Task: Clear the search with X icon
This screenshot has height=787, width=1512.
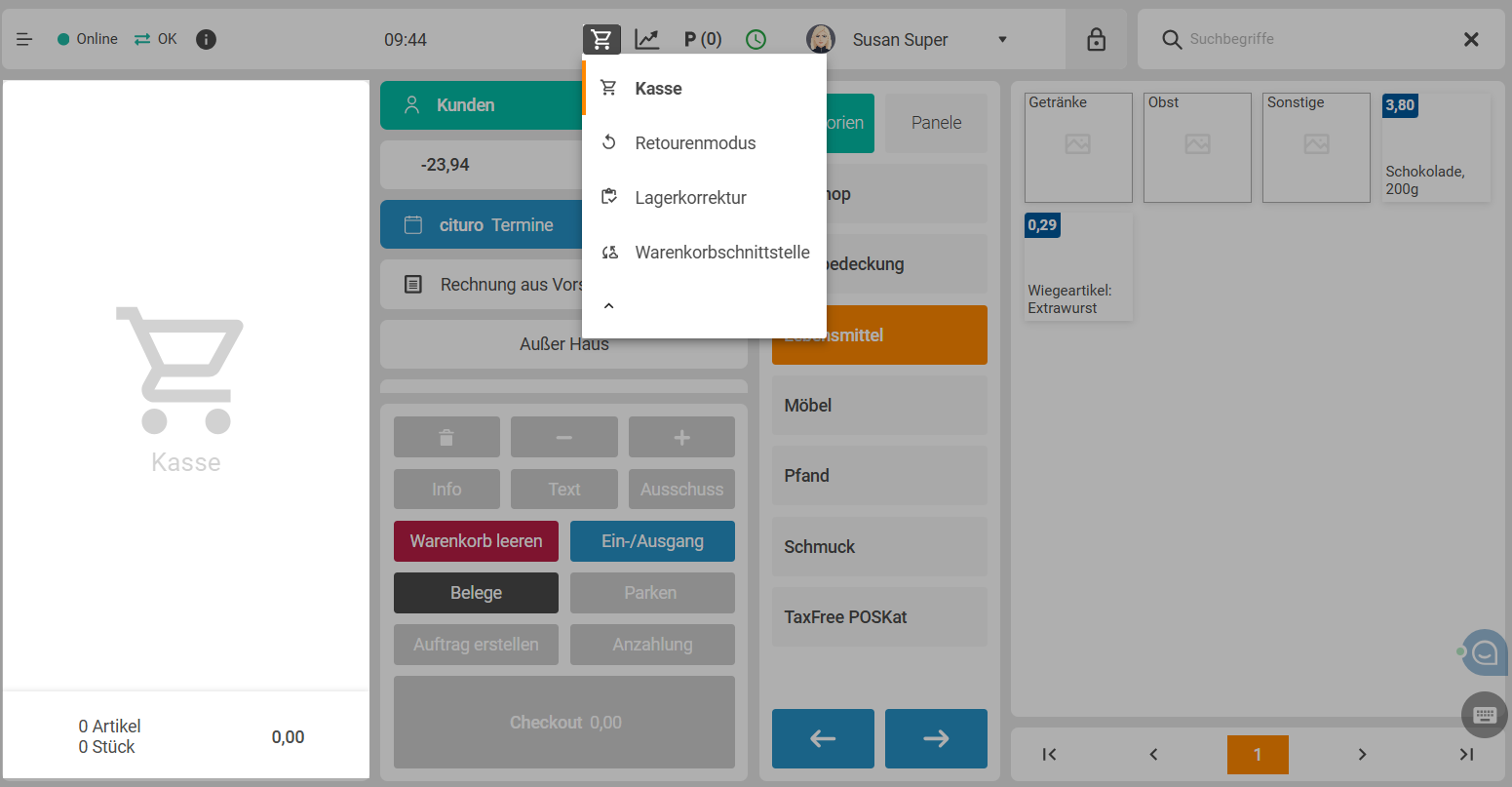Action: click(1471, 39)
